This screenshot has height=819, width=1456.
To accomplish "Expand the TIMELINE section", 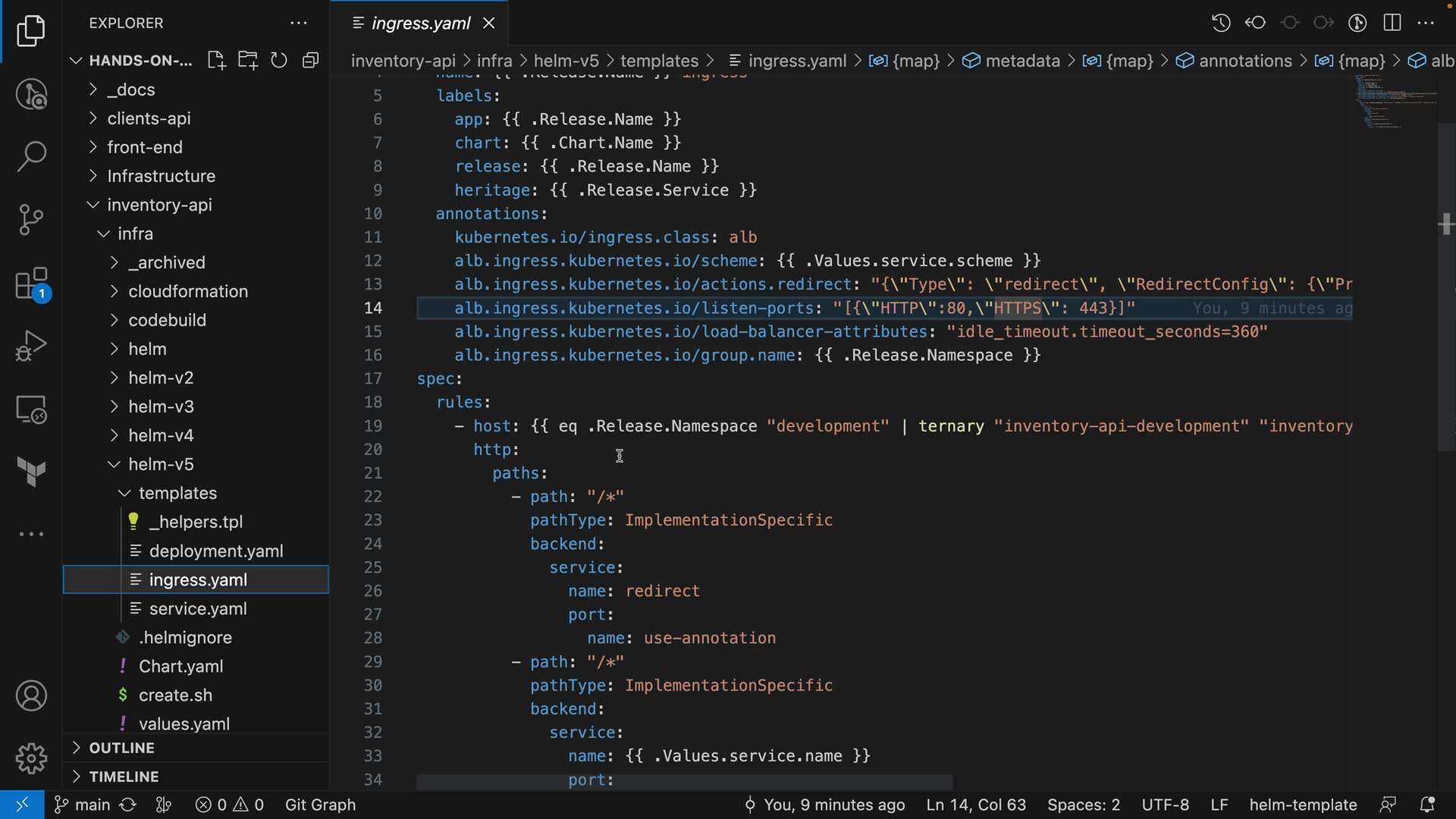I will (x=124, y=777).
